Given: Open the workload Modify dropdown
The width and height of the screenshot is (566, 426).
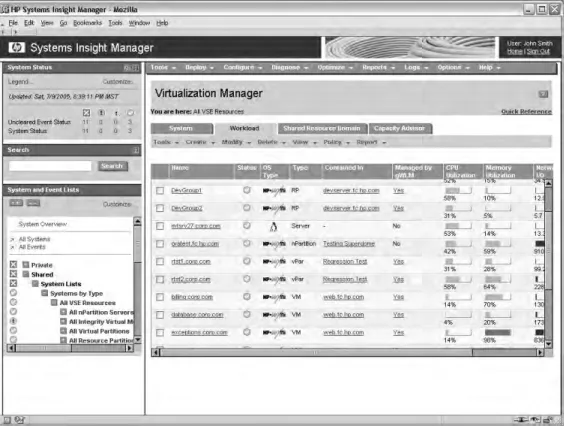Looking at the screenshot, I should (236, 142).
